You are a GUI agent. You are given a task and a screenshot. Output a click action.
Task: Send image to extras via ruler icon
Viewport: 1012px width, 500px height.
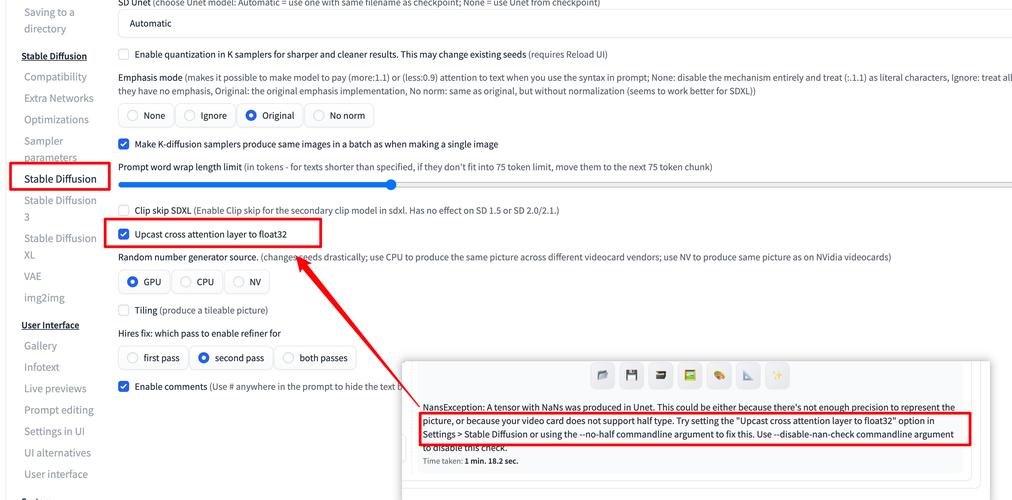(x=748, y=375)
